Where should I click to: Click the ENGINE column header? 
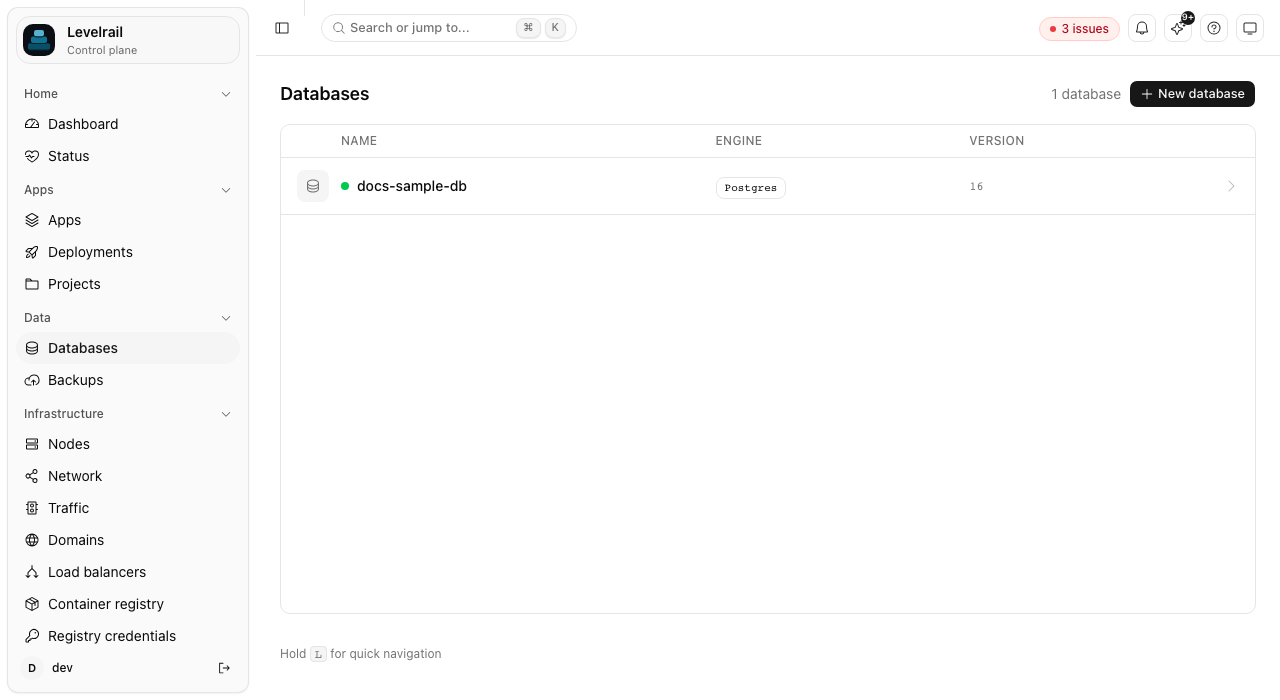pos(739,141)
